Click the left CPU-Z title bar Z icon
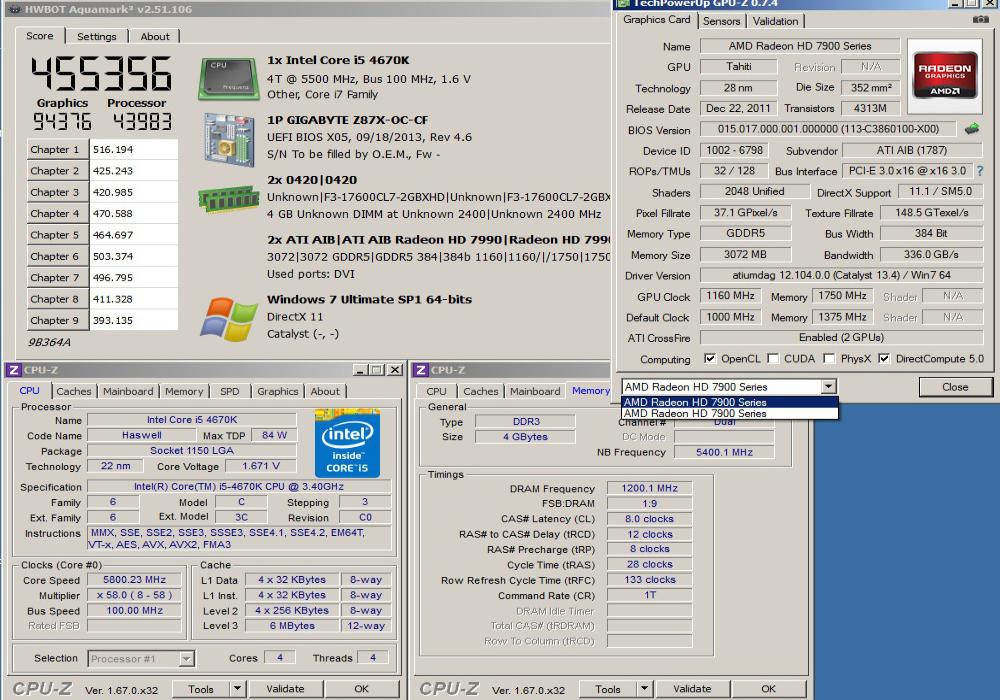 (x=13, y=370)
